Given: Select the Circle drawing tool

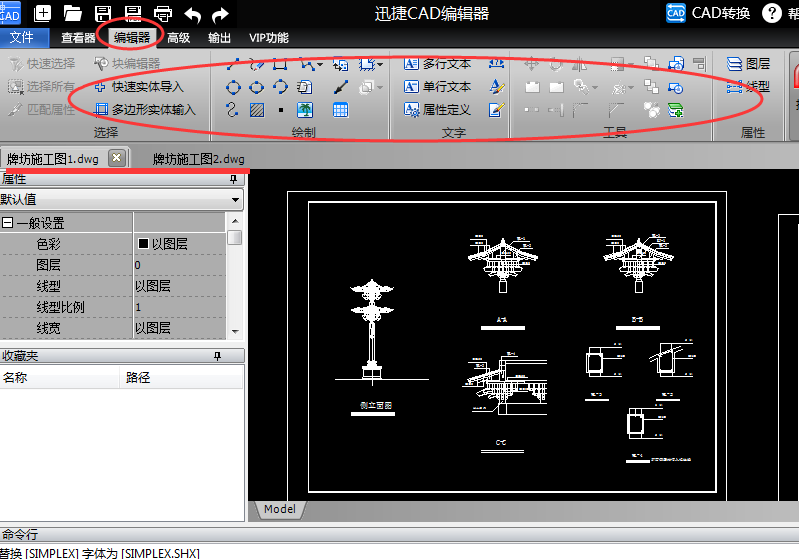Looking at the screenshot, I should (233, 87).
